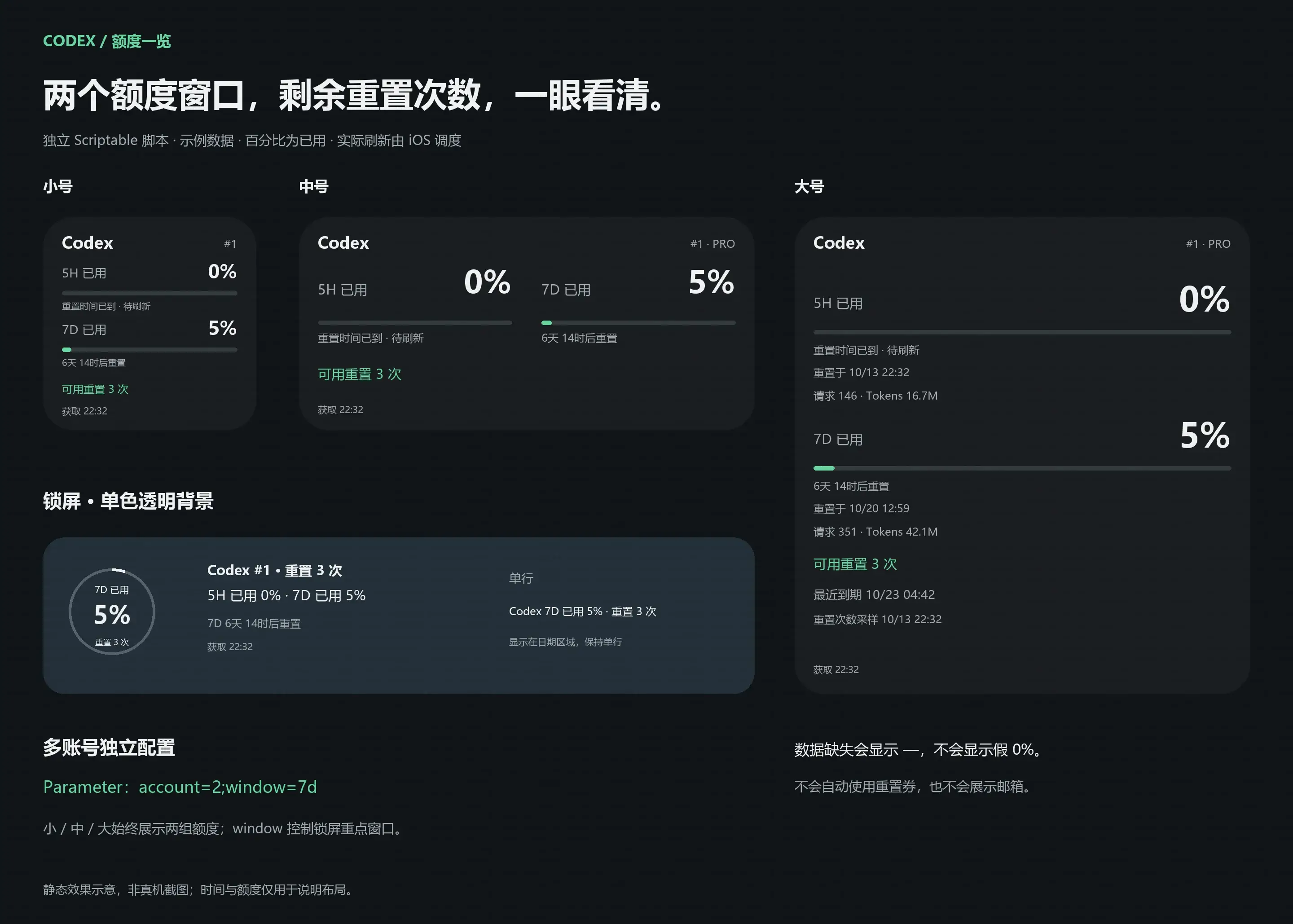
Task: Click the medium widget's 7D progress bar
Action: [x=638, y=323]
